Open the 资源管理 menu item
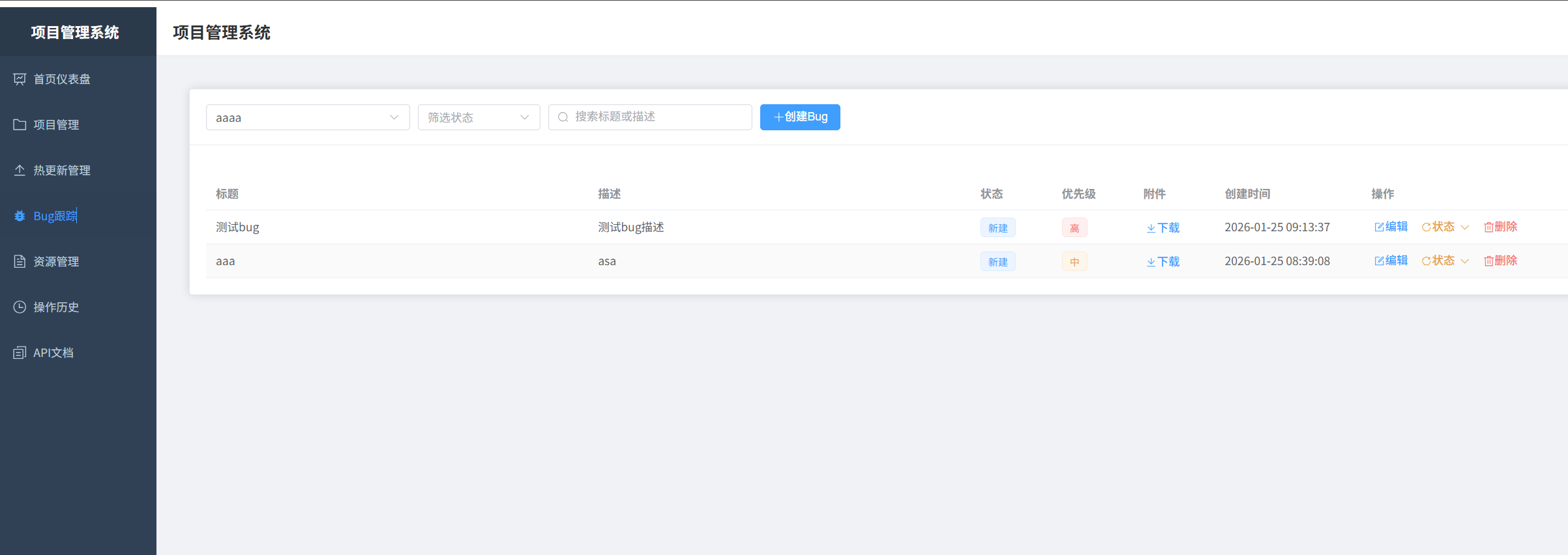 tap(56, 261)
